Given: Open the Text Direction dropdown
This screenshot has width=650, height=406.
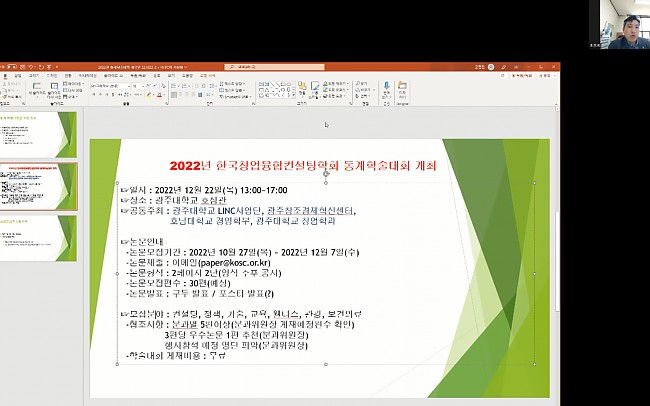Looking at the screenshot, I should click(x=233, y=83).
